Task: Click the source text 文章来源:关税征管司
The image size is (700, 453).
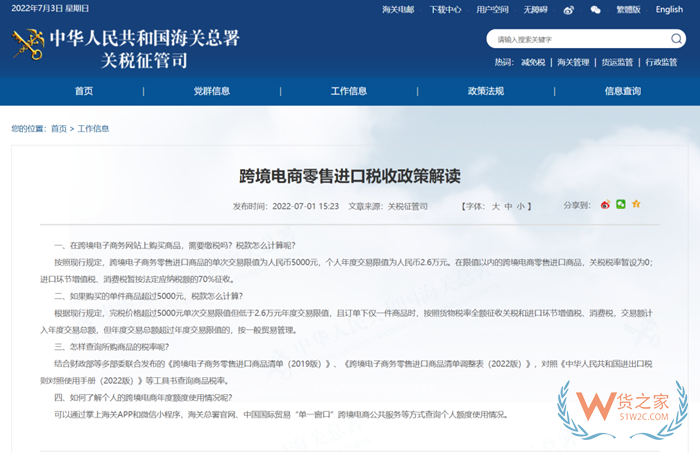Action: 388,207
